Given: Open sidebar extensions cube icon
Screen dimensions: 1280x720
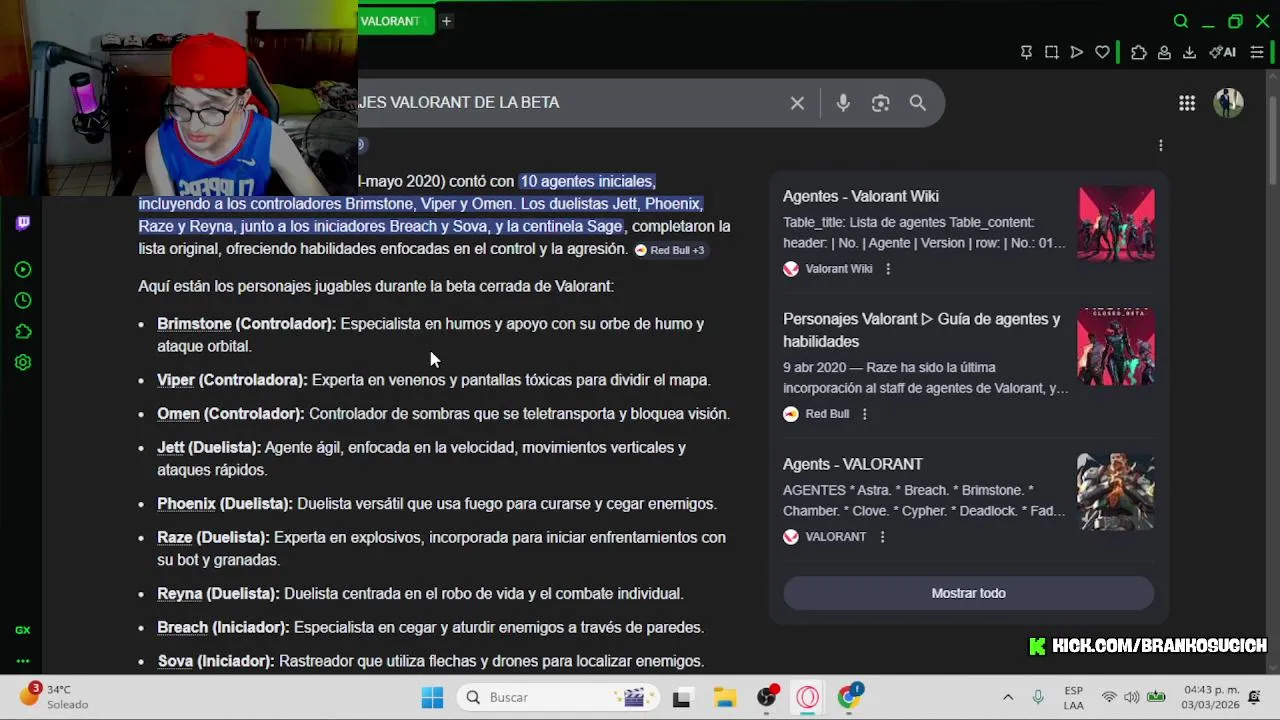Looking at the screenshot, I should click(x=23, y=331).
